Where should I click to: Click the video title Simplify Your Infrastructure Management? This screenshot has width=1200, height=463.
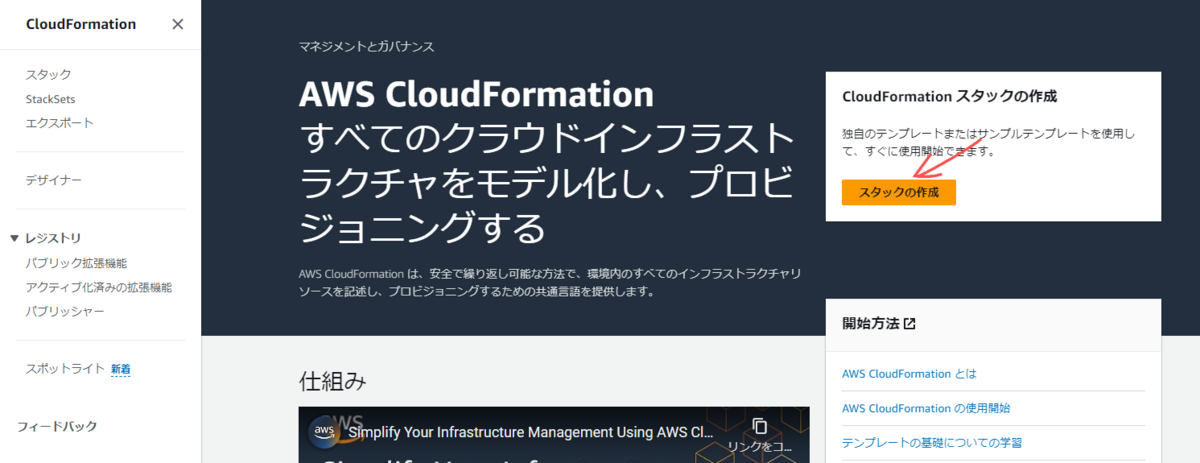pyautogui.click(x=531, y=432)
